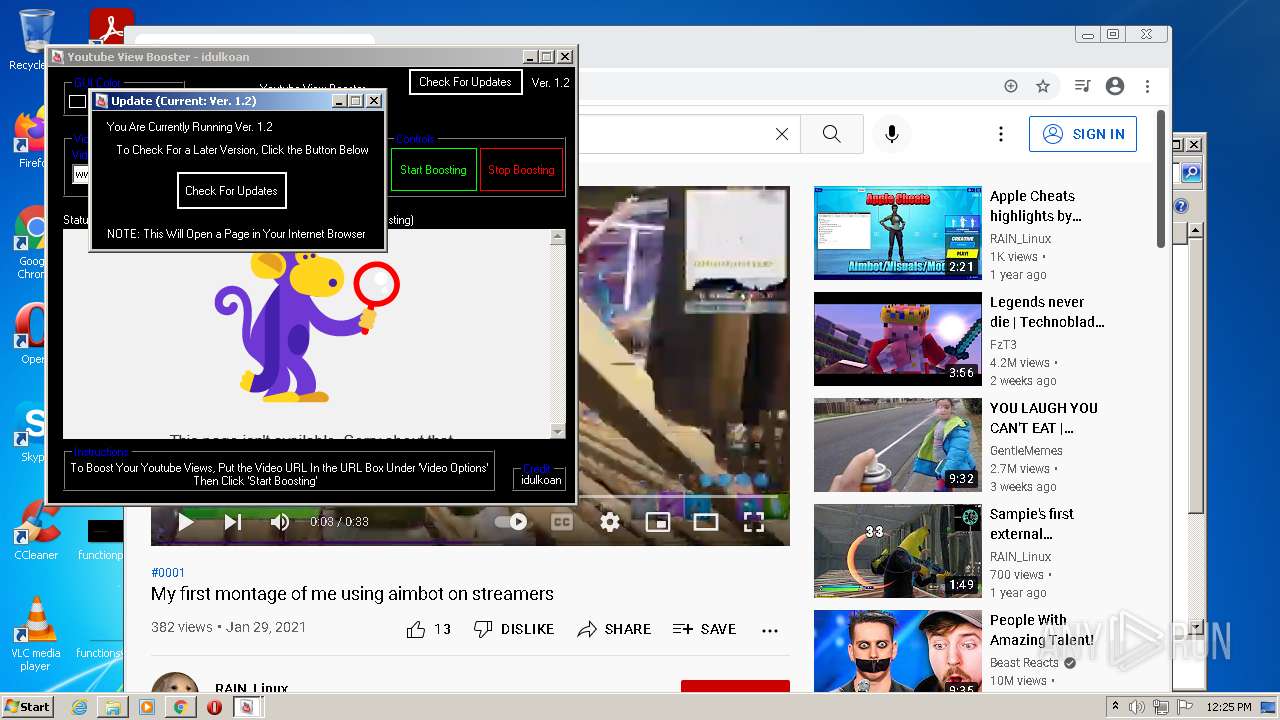Click SAVE to playlist button
Viewport: 1280px width, 720px height.
coord(704,629)
